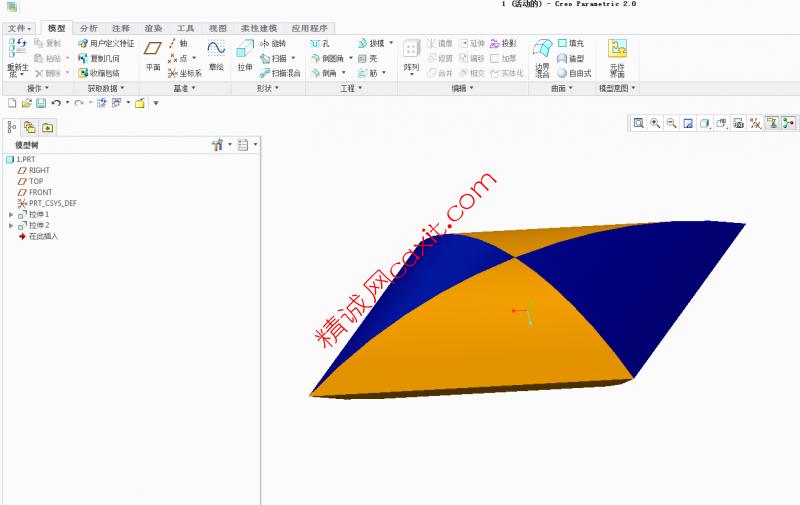Open the 编辑 group dropdown
Image resolution: width=800 pixels, height=505 pixels.
(463, 88)
